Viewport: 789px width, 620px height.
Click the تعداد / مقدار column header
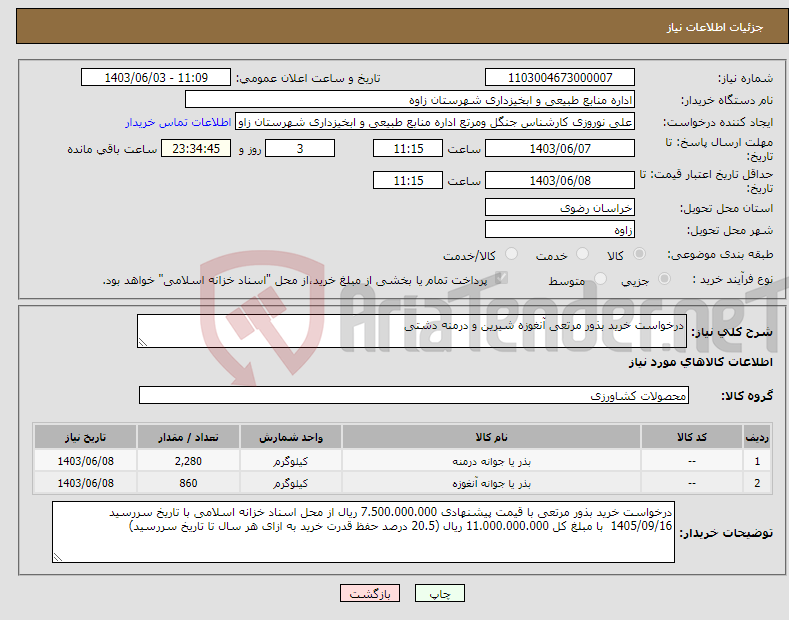tap(188, 437)
